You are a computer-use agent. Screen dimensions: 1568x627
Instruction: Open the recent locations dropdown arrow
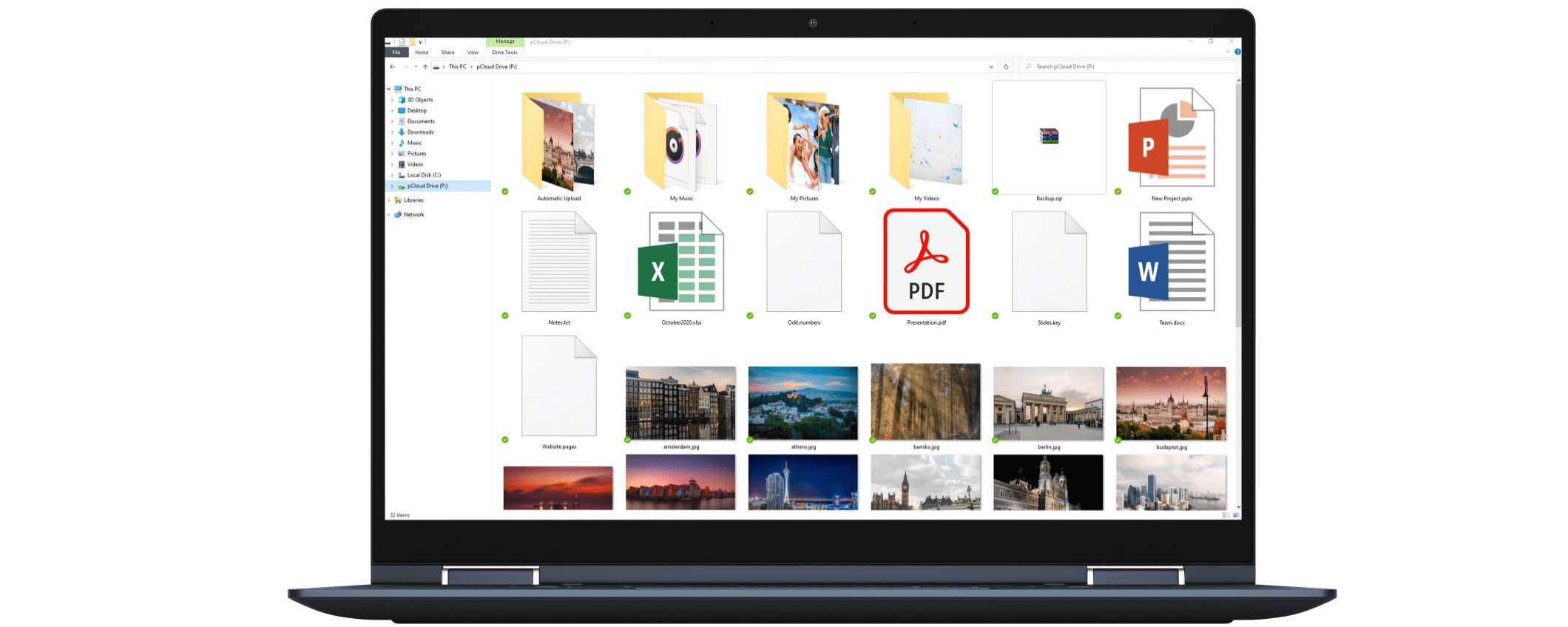coord(416,67)
